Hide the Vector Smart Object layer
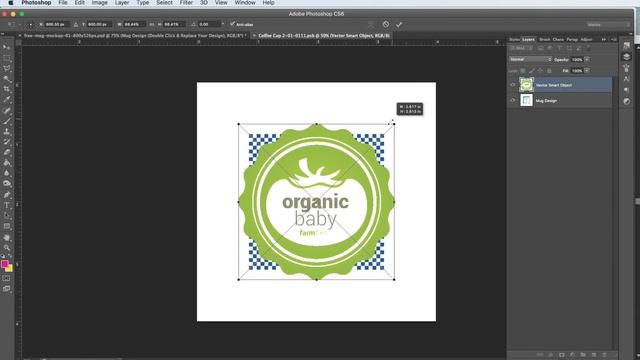 pos(513,85)
